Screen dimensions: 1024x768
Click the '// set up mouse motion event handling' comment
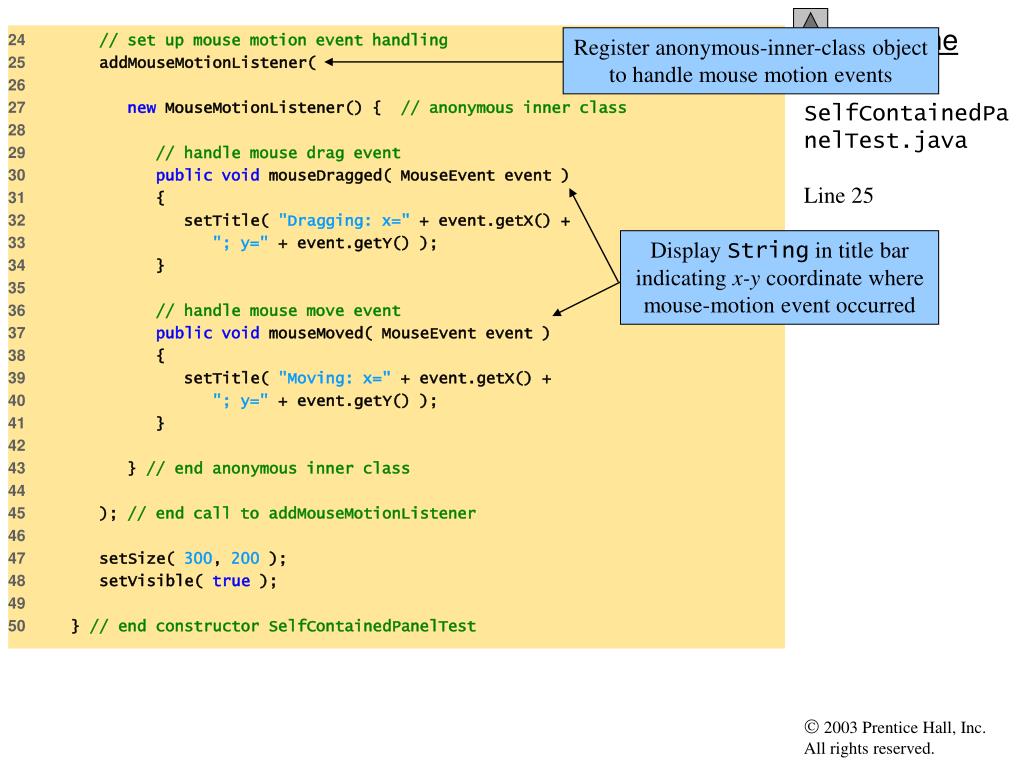[273, 41]
